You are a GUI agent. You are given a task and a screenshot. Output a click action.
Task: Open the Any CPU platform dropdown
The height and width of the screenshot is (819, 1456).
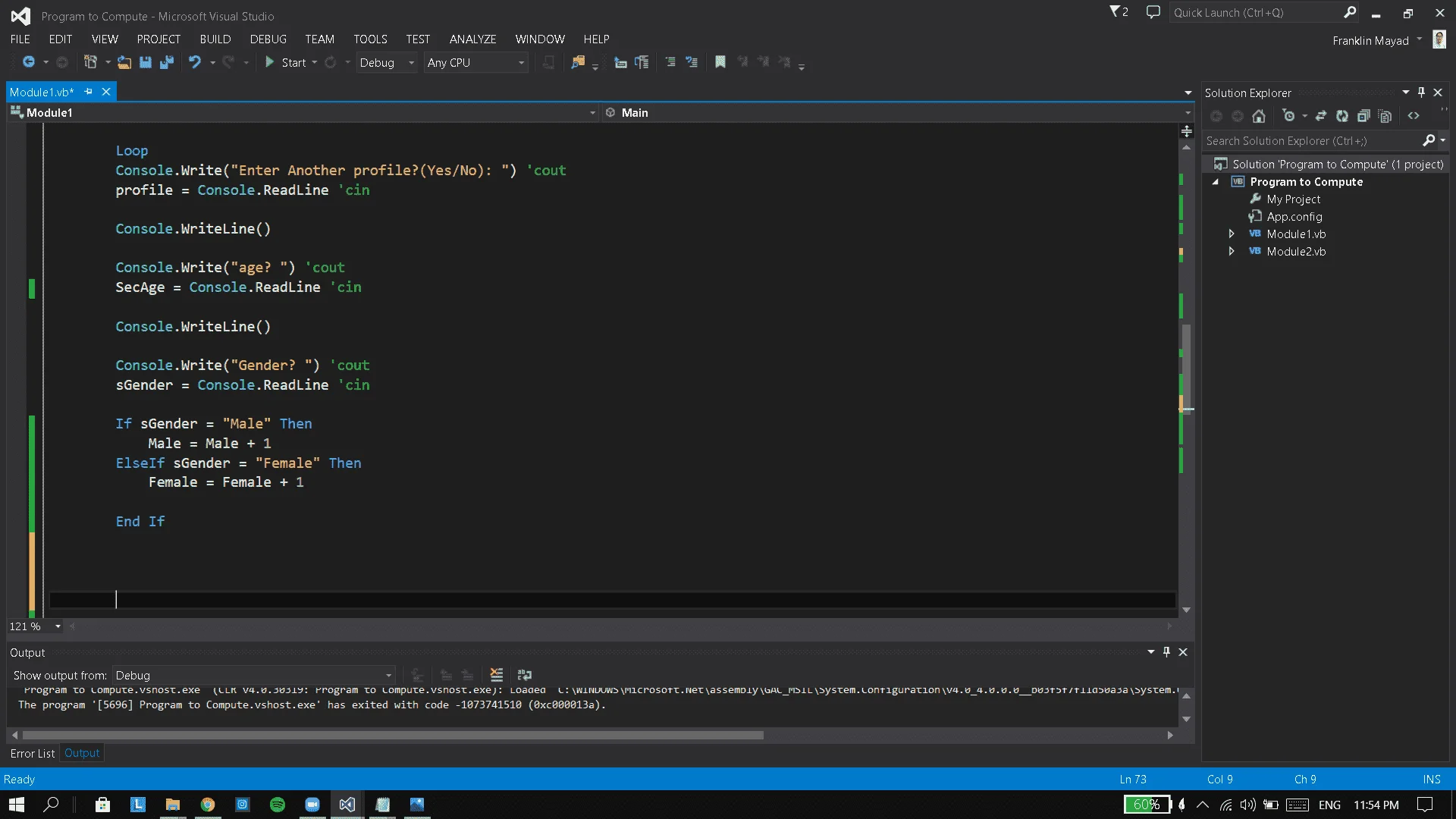click(x=476, y=63)
